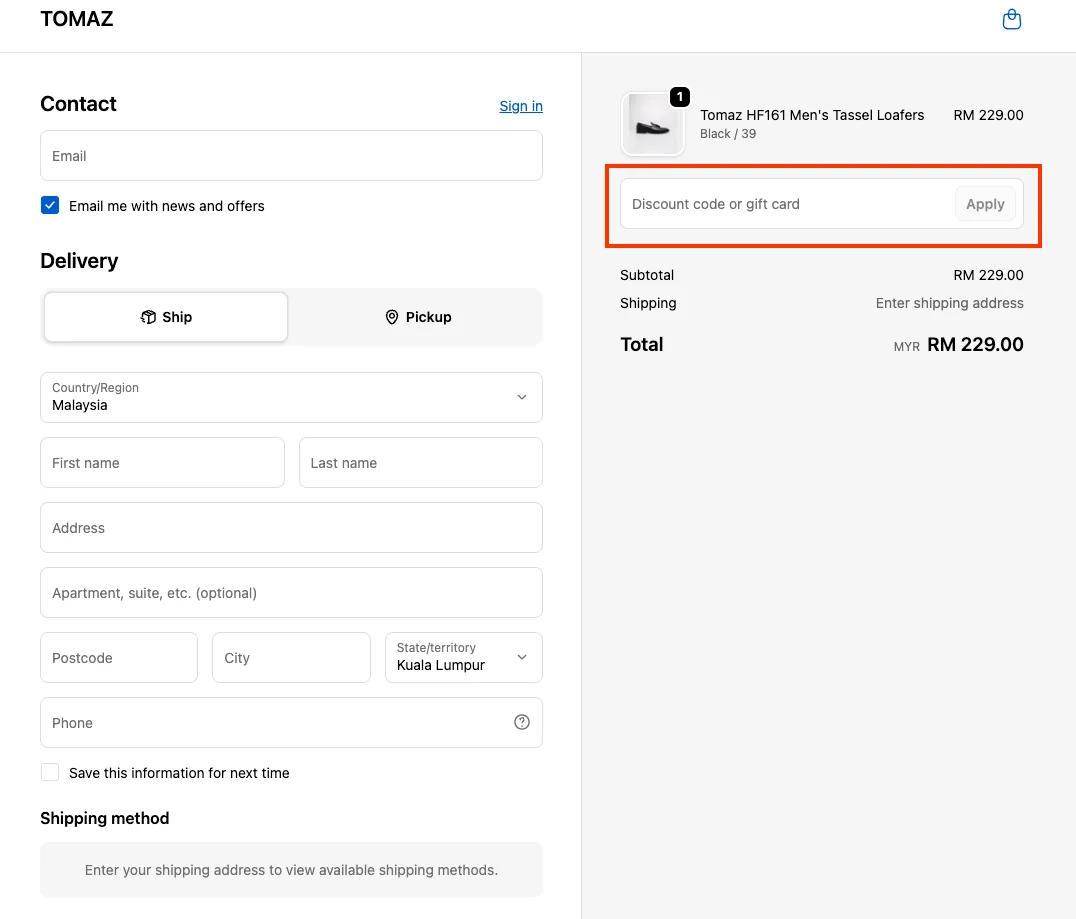Focus the Address input field
Viewport: 1076px width, 919px height.
[291, 528]
